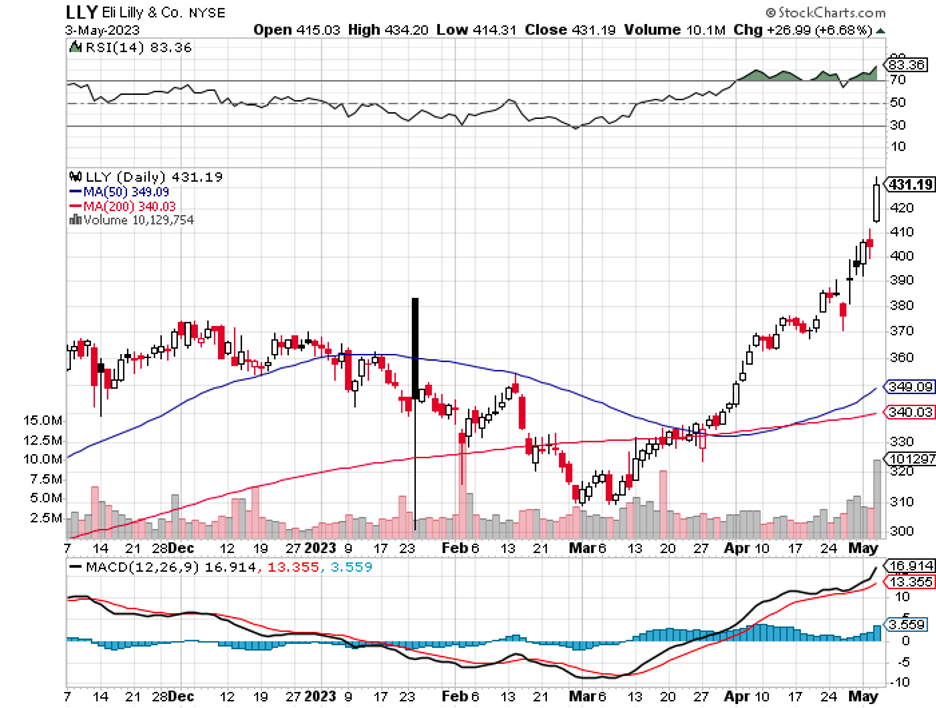Image resolution: width=936 pixels, height=708 pixels.
Task: Click the Volume 10,129,754 legend text
Action: point(138,220)
